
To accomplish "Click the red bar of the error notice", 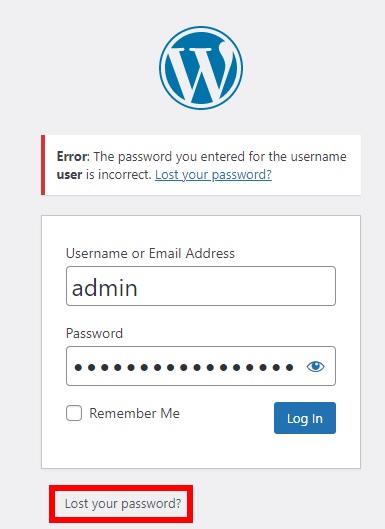I will pos(43,165).
